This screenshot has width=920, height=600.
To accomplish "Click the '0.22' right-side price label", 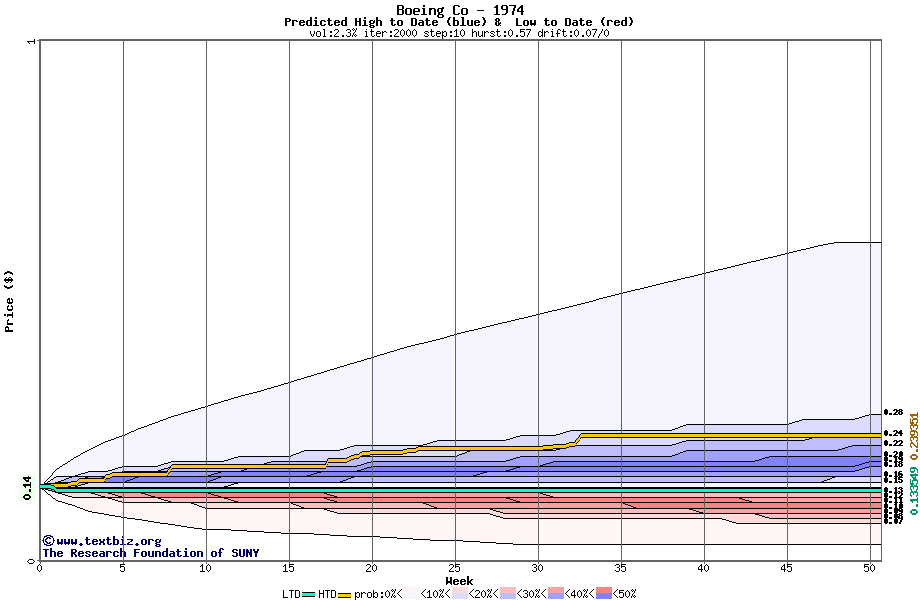I will click(x=893, y=443).
